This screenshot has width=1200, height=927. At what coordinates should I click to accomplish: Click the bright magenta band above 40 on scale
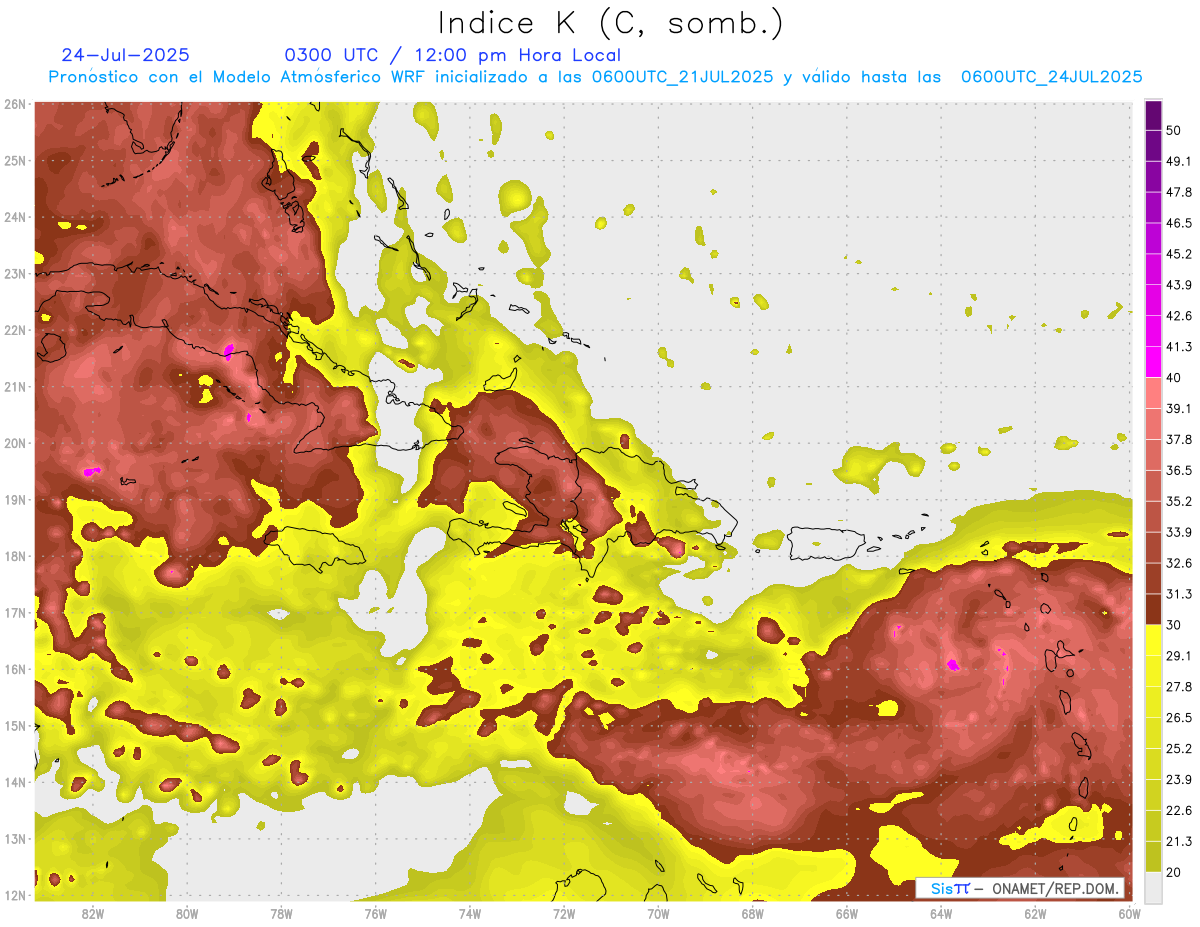[1153, 361]
